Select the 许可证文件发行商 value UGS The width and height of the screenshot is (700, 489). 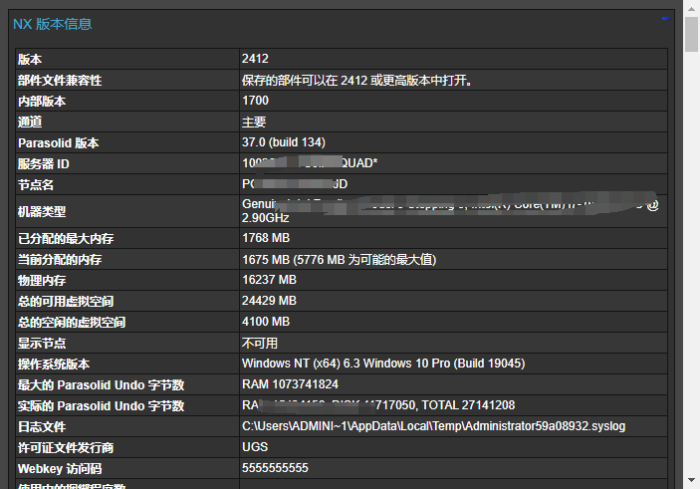pyautogui.click(x=255, y=447)
